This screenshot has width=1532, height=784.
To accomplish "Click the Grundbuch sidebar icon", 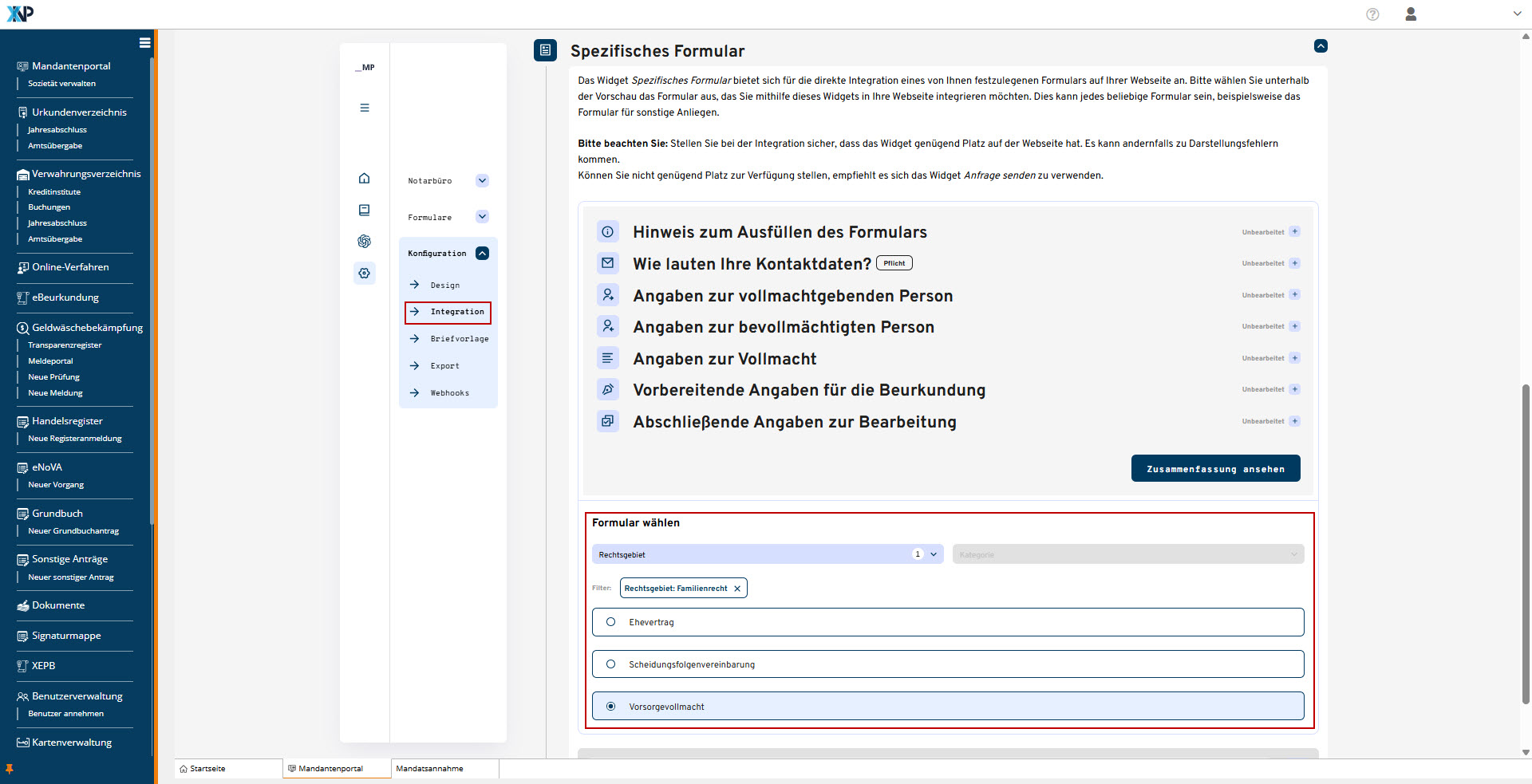I will [23, 514].
